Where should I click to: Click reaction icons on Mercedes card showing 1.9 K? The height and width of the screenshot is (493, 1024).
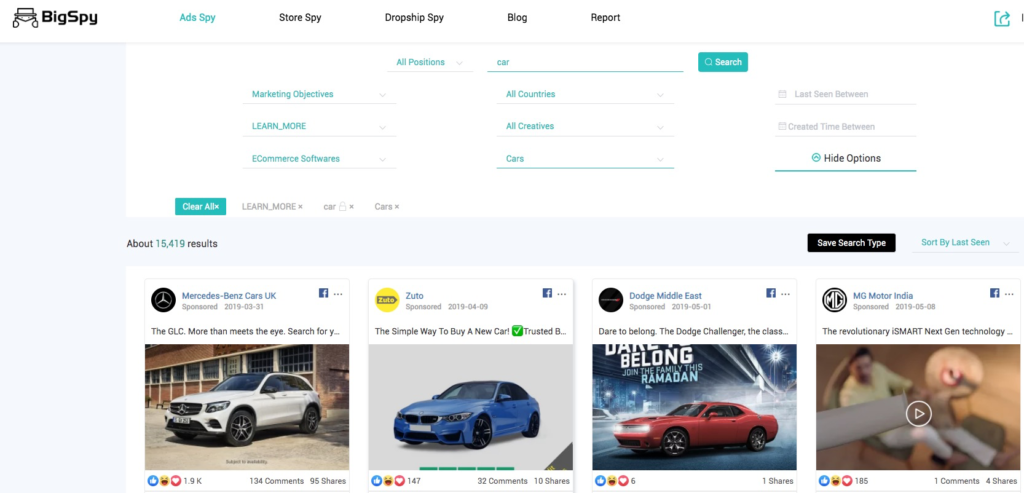pyautogui.click(x=165, y=481)
